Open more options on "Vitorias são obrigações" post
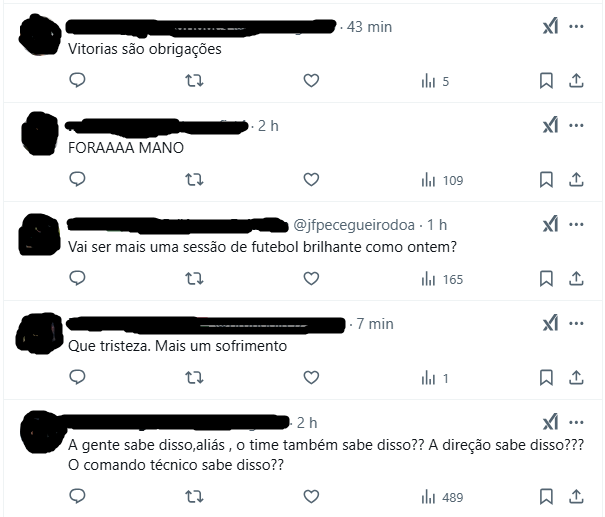The width and height of the screenshot is (605, 517). coord(576,26)
